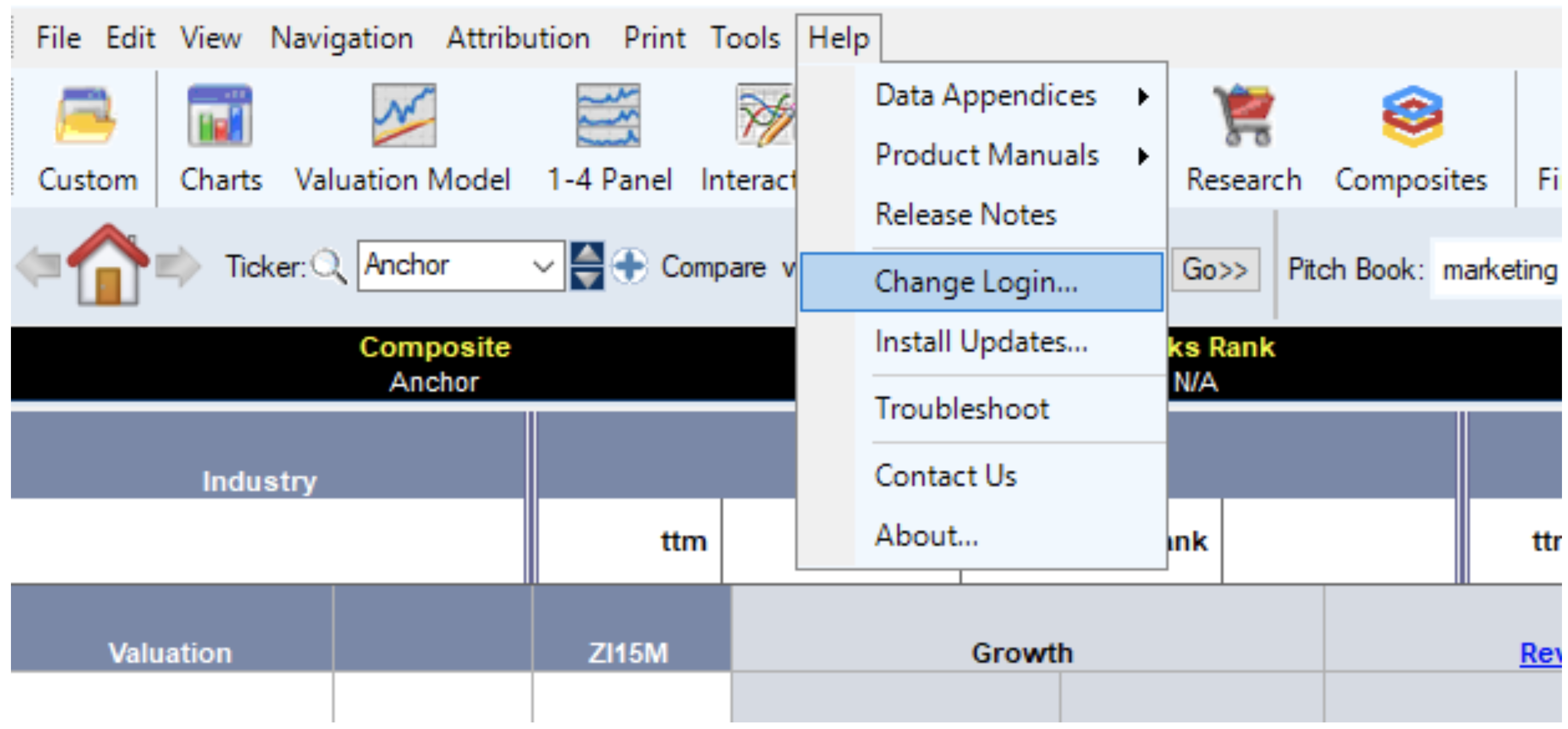This screenshot has height=729, width=1568.
Task: Open the Custom folder icon
Action: [x=86, y=115]
